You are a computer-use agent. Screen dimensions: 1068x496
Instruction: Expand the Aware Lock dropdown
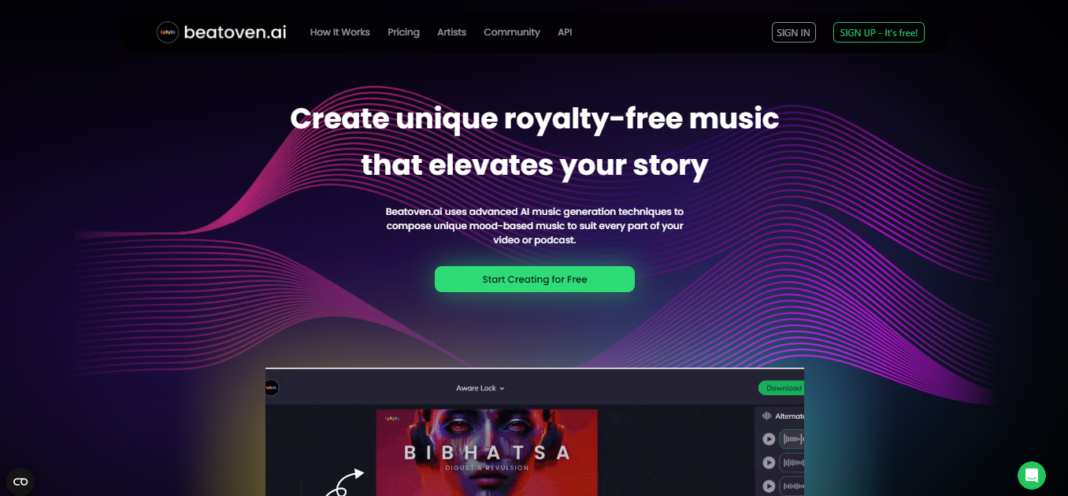(480, 388)
